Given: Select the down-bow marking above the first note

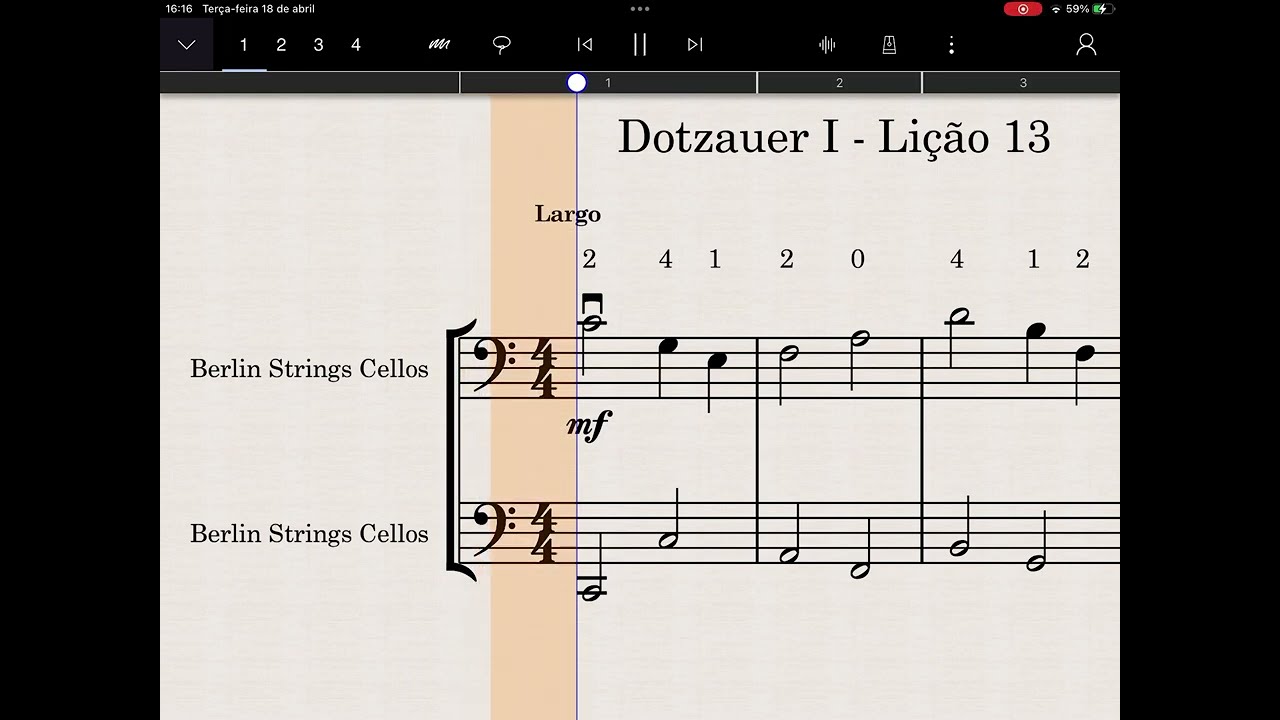Looking at the screenshot, I should click(592, 303).
